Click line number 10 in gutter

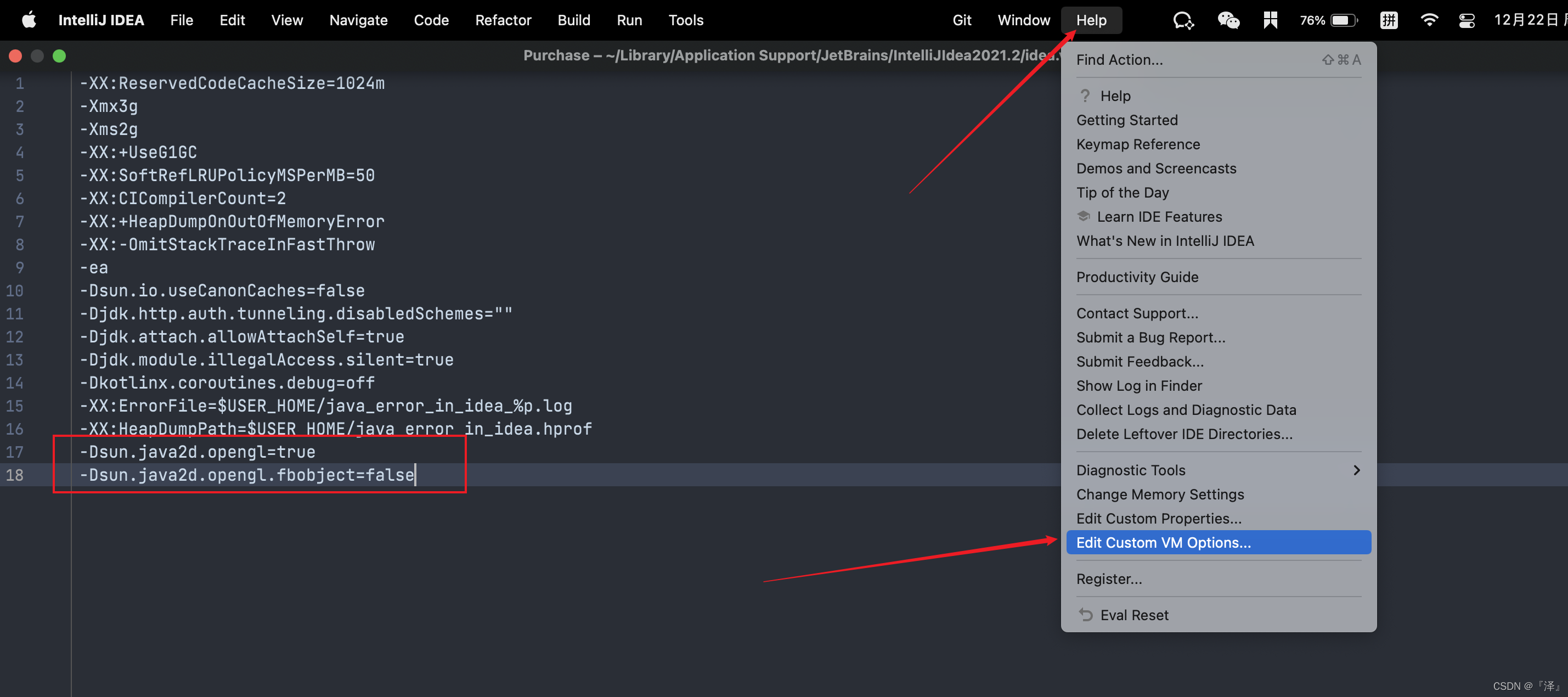(15, 290)
